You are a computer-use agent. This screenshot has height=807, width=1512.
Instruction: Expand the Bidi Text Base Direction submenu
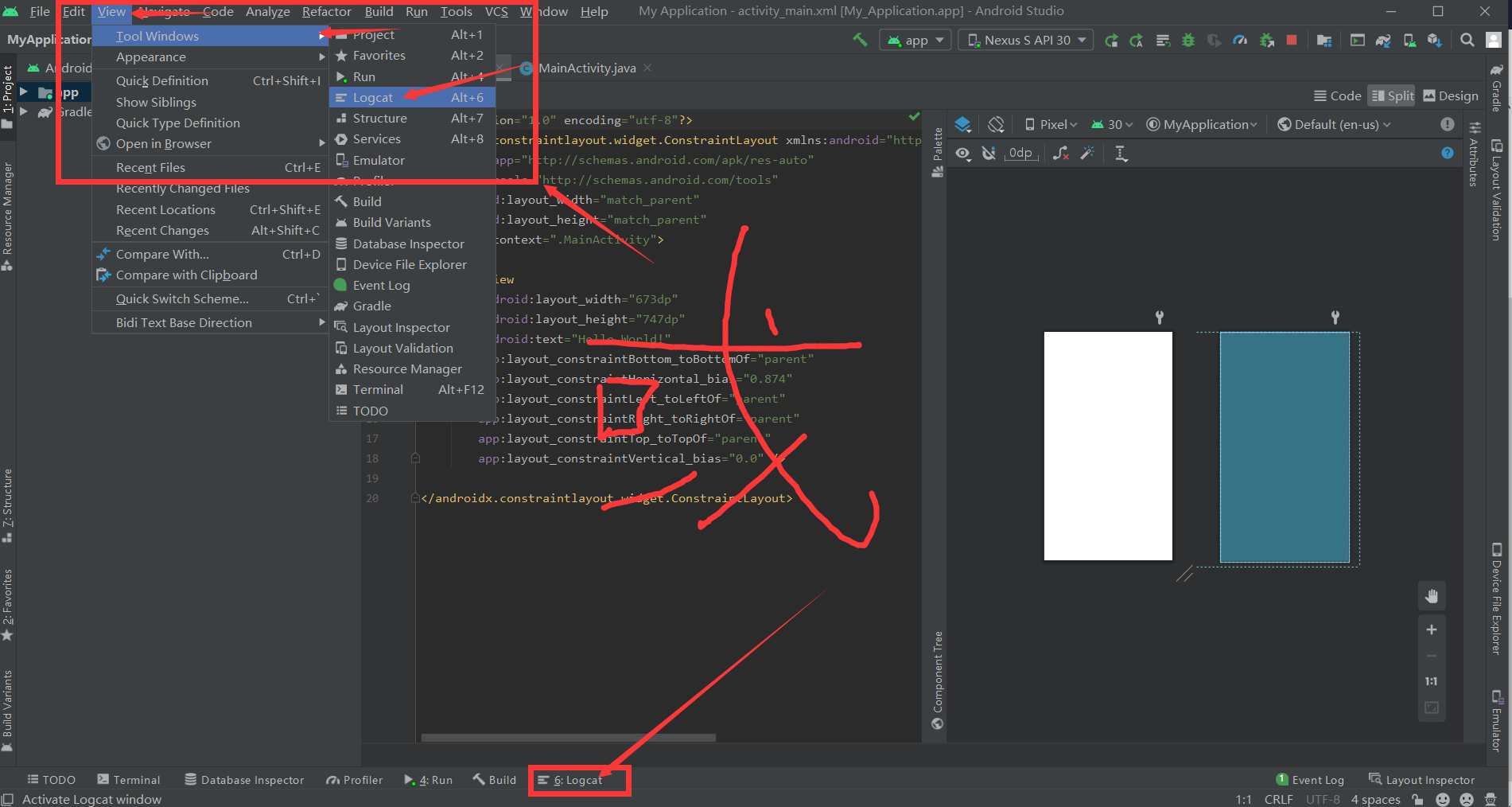click(x=211, y=322)
